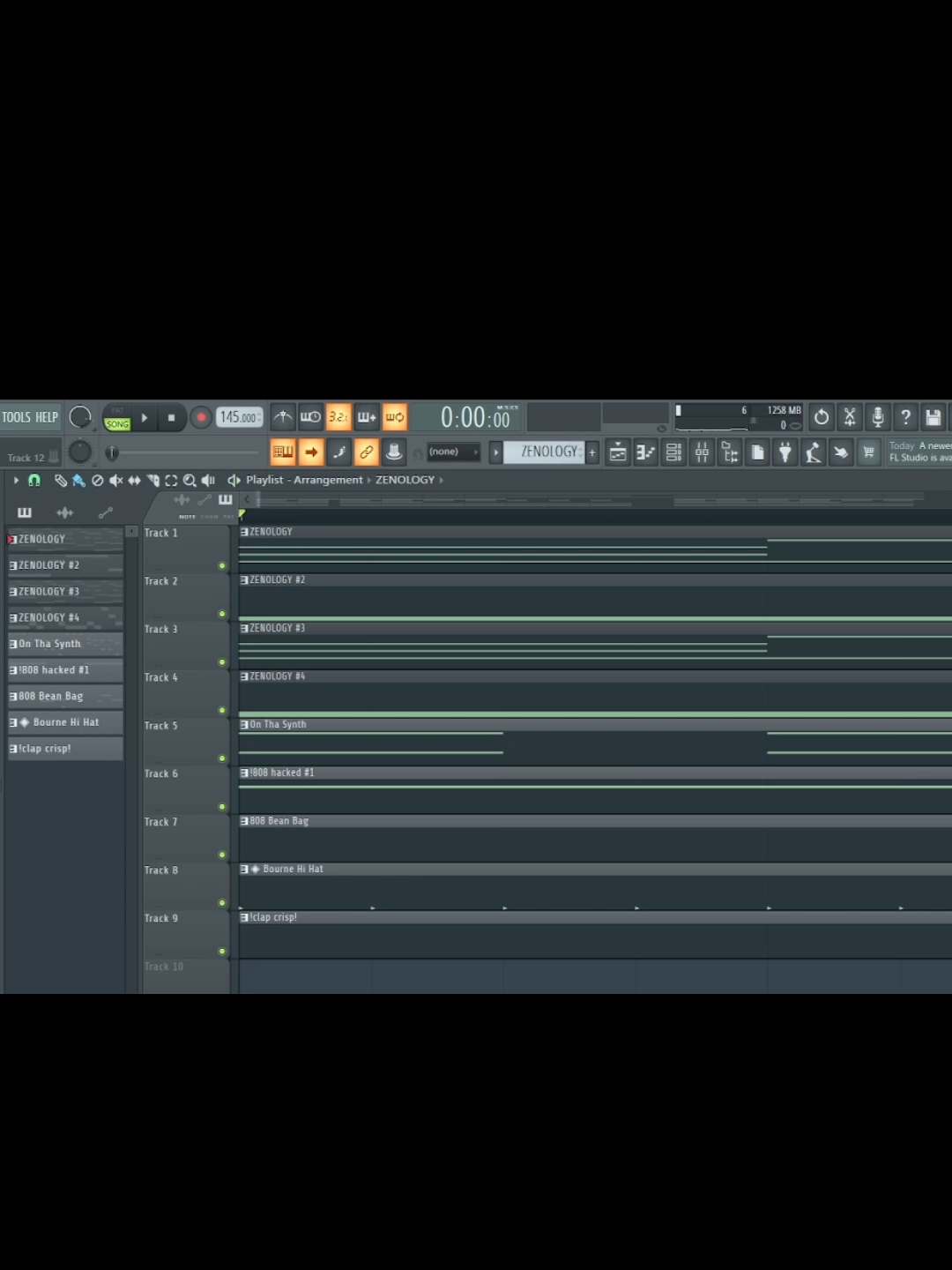Stop playback with the stop button
Screen dimensions: 952x1270
[171, 418]
